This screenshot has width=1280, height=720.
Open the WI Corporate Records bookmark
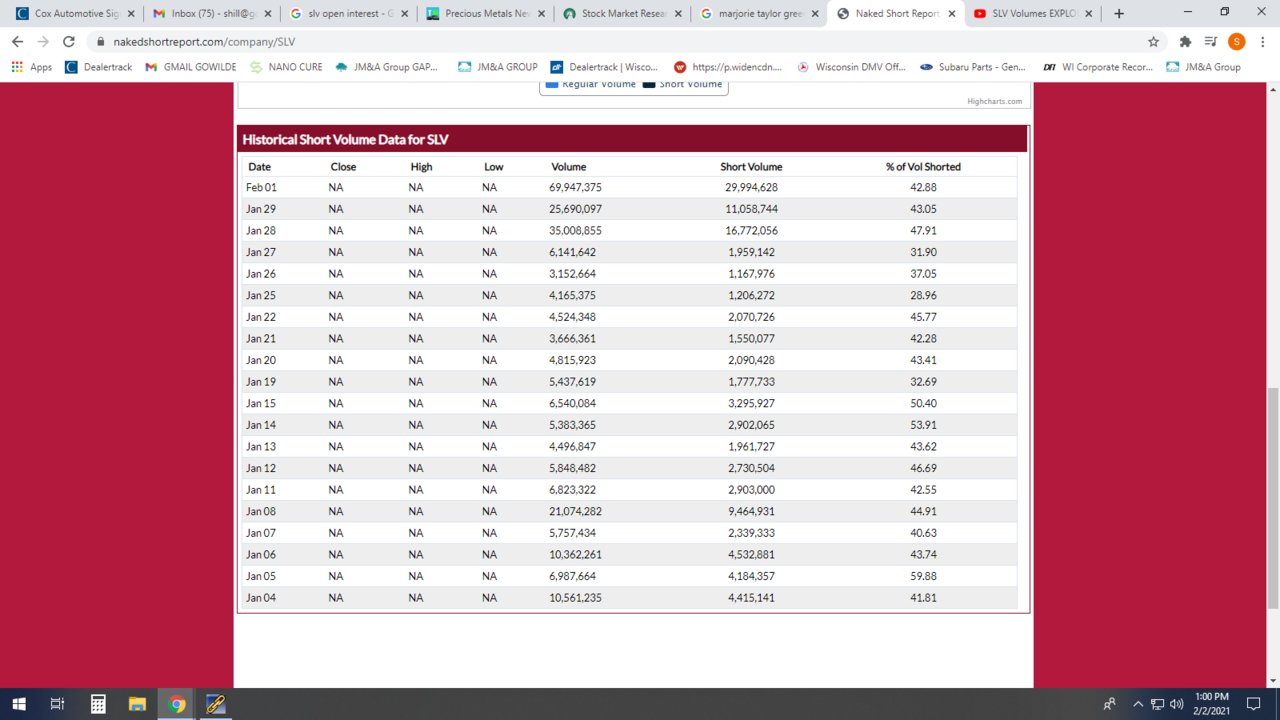pos(1097,67)
